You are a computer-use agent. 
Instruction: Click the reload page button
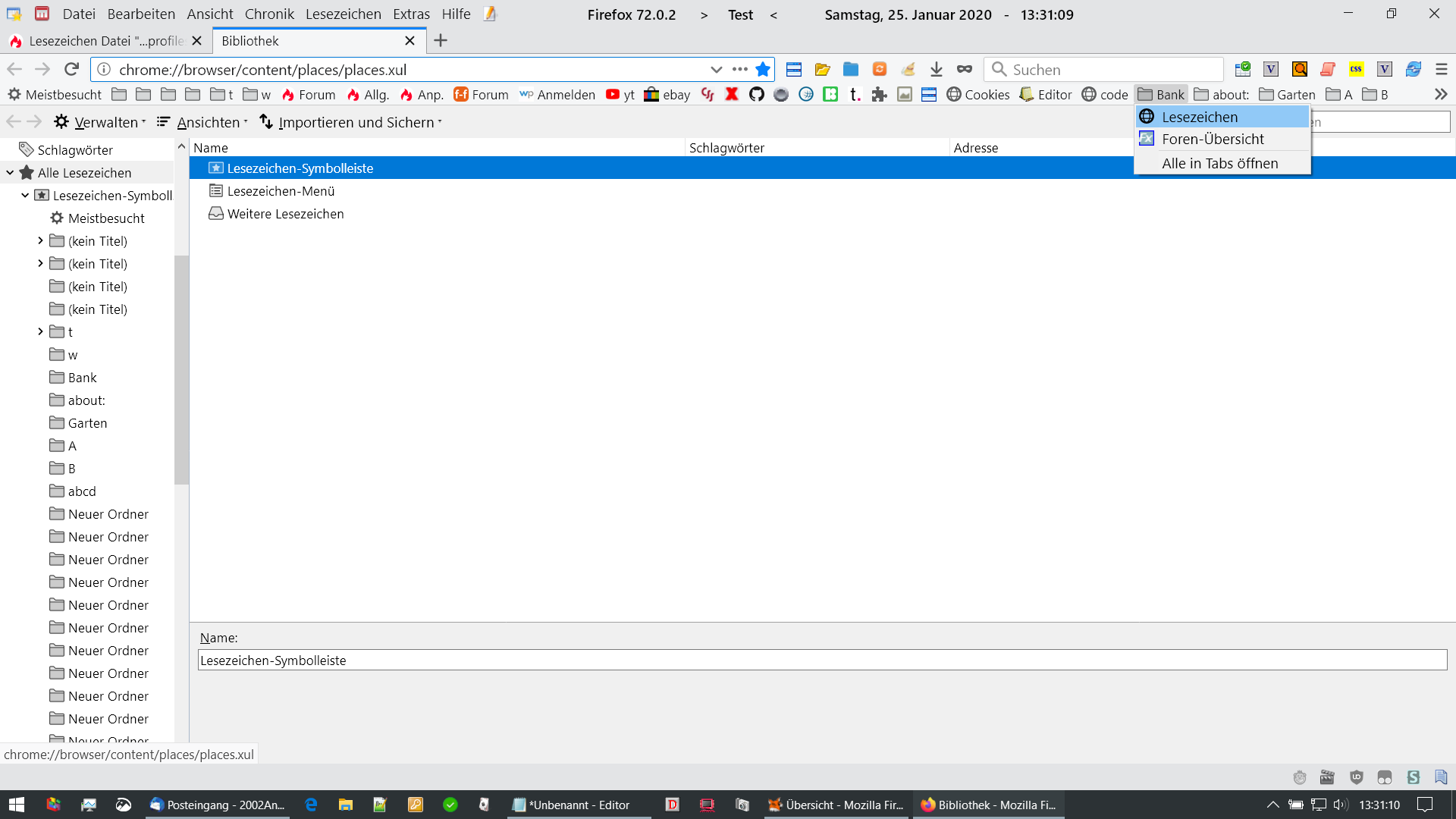71,70
